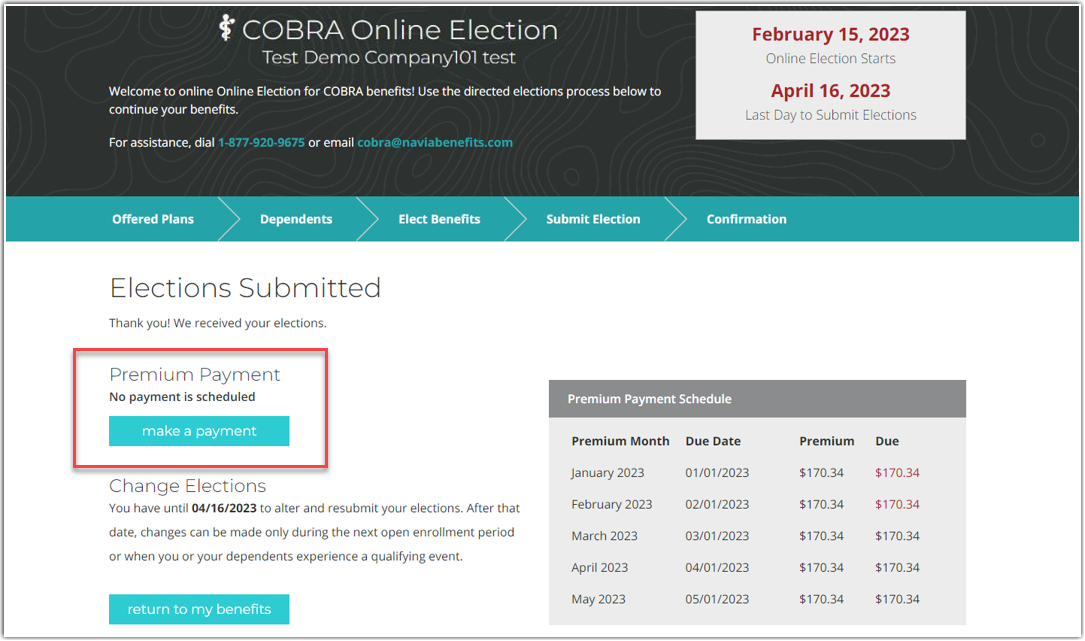1085x641 pixels.
Task: Select the March 2023 premium month
Action: (604, 536)
